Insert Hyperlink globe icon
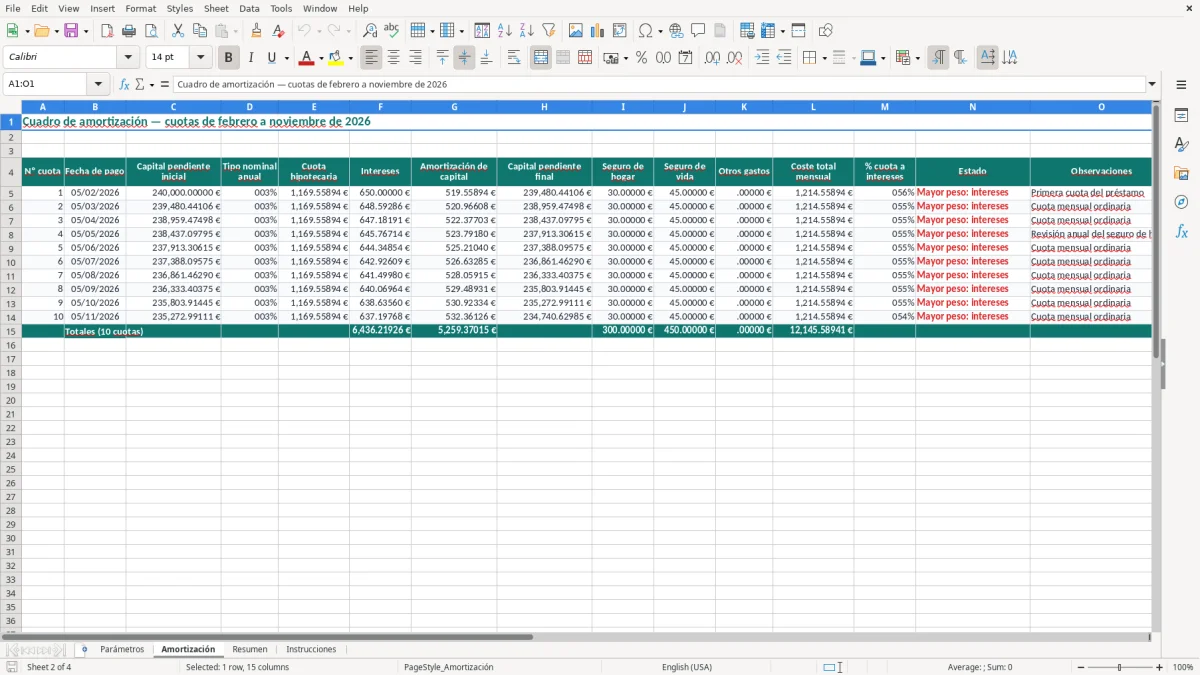Viewport: 1200px width, 675px height. click(676, 31)
